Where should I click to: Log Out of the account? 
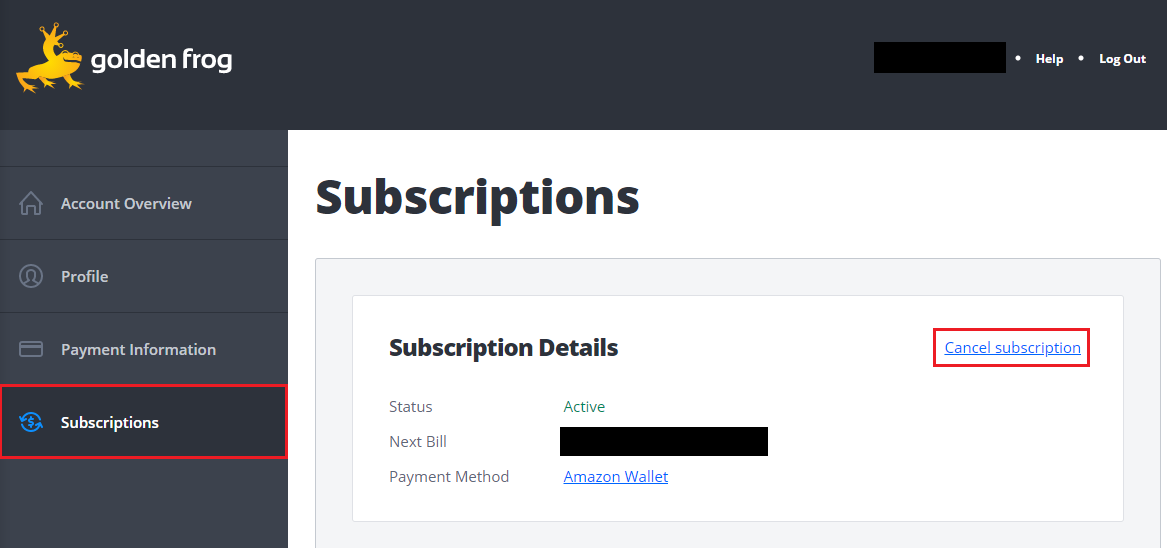1122,59
